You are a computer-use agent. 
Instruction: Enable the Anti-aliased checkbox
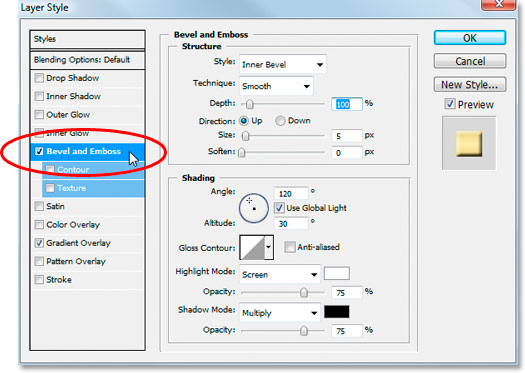[289, 247]
